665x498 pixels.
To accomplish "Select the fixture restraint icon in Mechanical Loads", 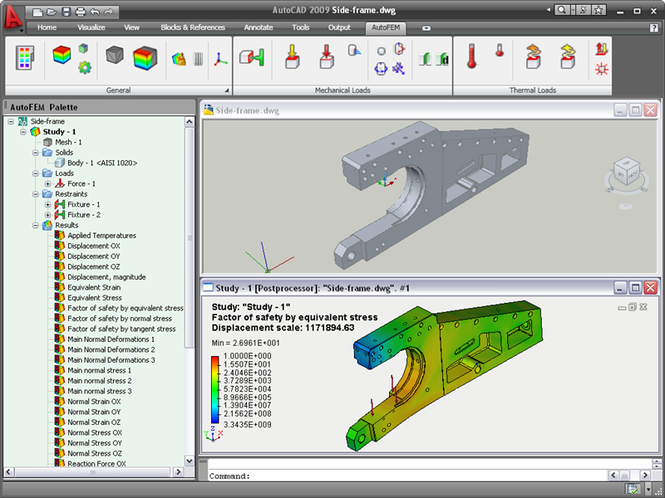I will (252, 57).
